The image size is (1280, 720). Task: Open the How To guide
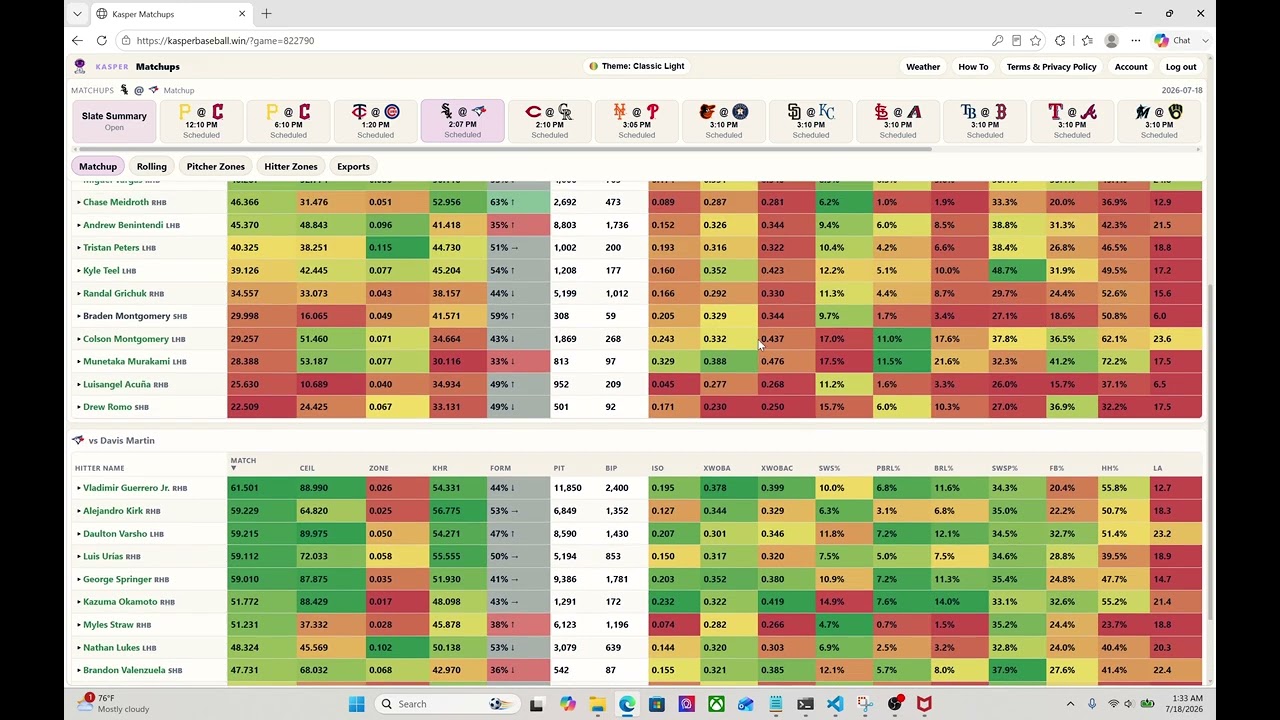point(973,67)
